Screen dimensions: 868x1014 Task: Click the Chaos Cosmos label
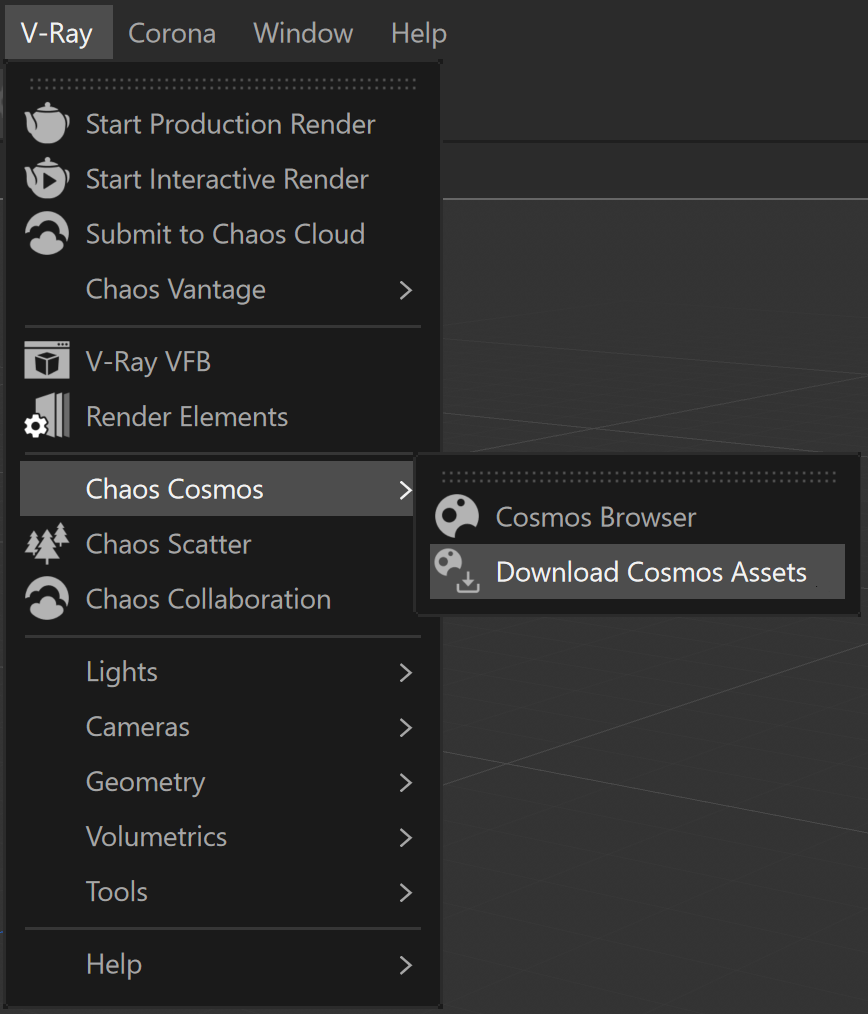[x=175, y=489]
